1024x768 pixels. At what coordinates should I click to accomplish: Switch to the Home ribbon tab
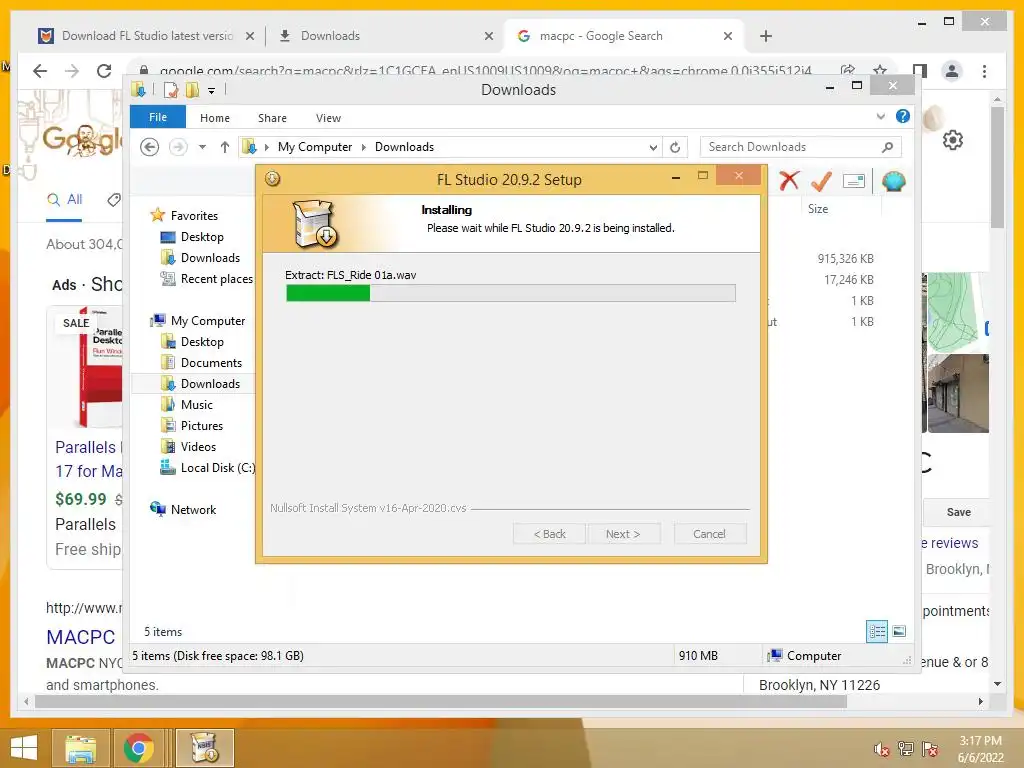click(x=215, y=118)
